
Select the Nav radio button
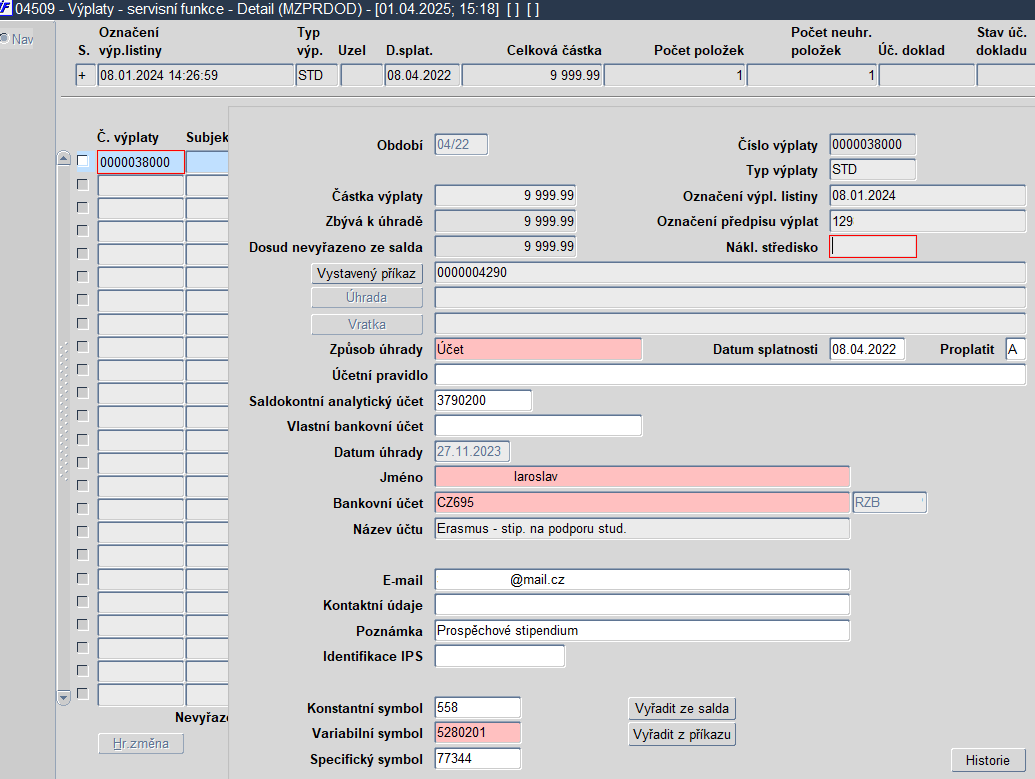coord(4,39)
